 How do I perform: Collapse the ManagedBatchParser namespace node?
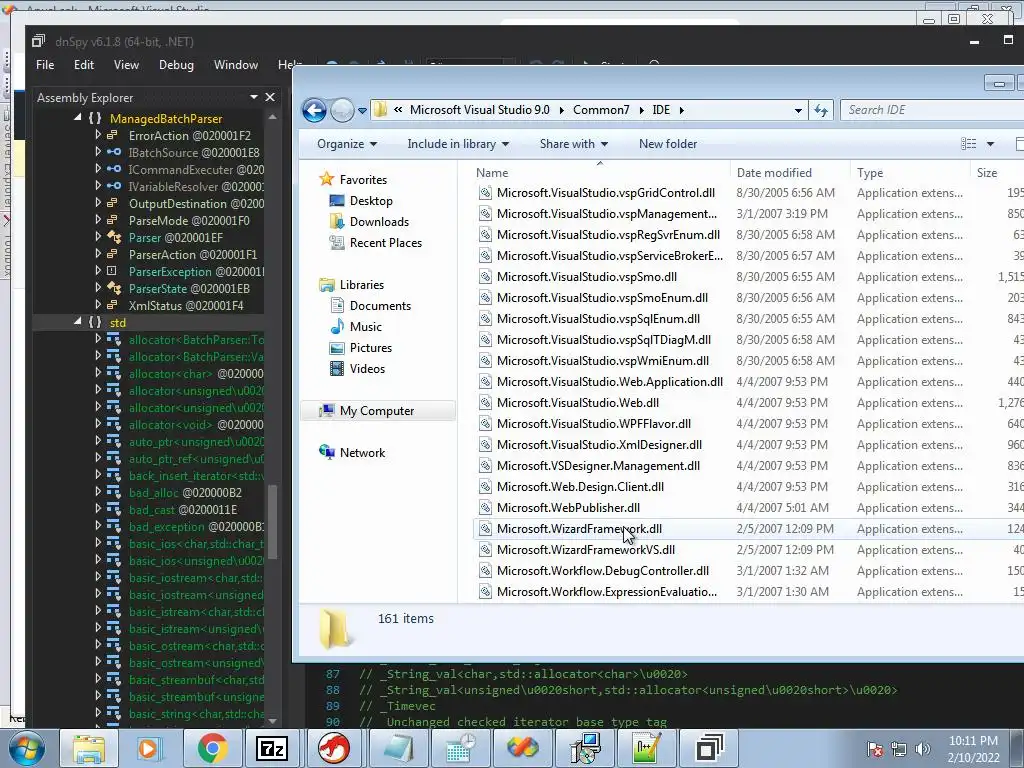point(78,118)
